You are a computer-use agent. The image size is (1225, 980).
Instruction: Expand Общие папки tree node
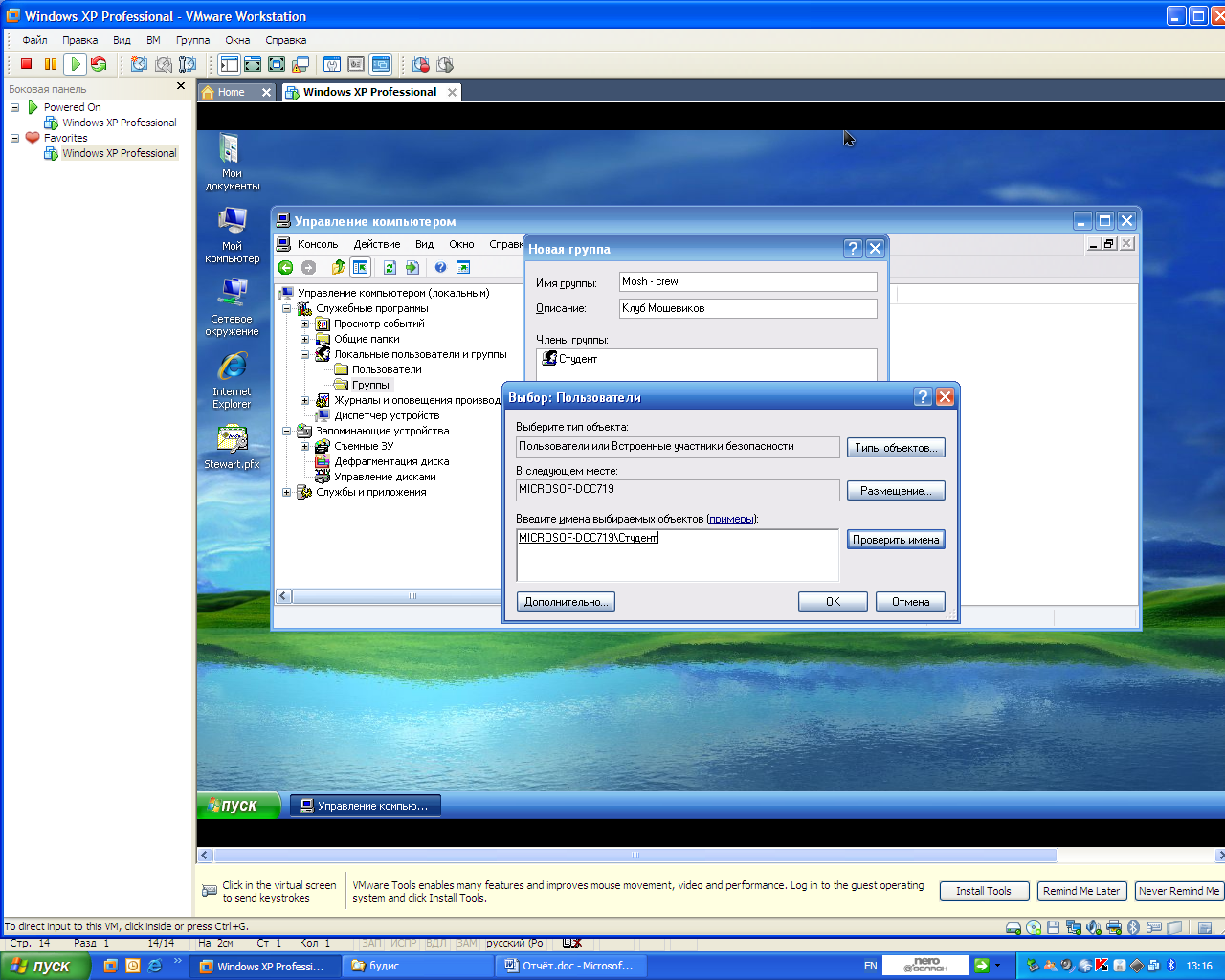coord(304,340)
